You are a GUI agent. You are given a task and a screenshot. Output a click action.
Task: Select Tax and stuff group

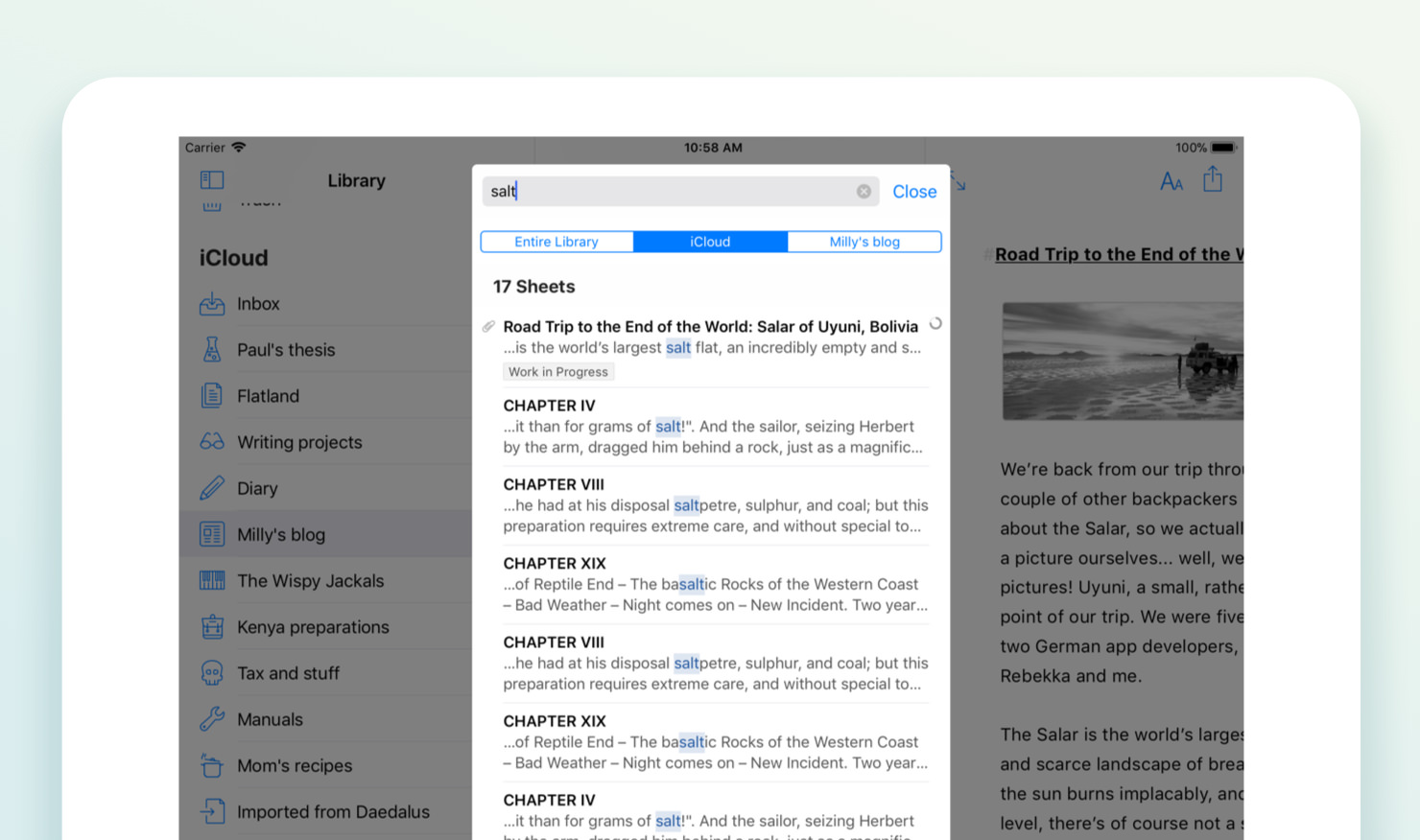click(326, 673)
